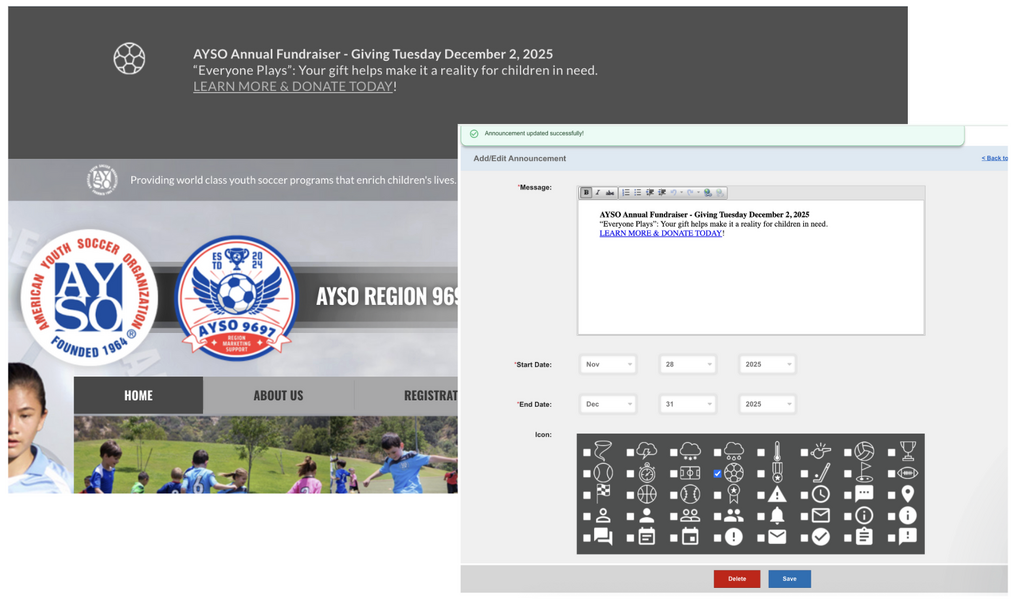Go to the HOME navigation tab
Viewport: 1024px width, 607px height.
coord(138,396)
